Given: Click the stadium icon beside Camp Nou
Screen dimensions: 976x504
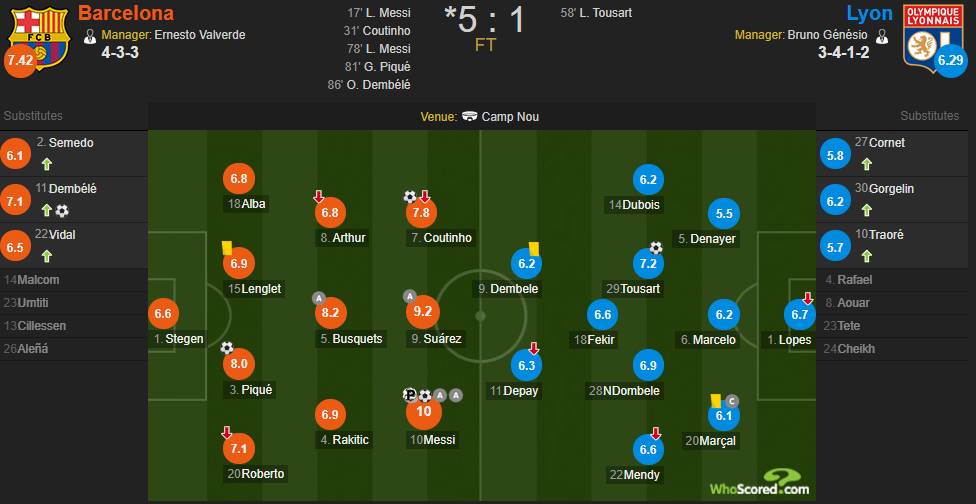Looking at the screenshot, I should click(469, 117).
